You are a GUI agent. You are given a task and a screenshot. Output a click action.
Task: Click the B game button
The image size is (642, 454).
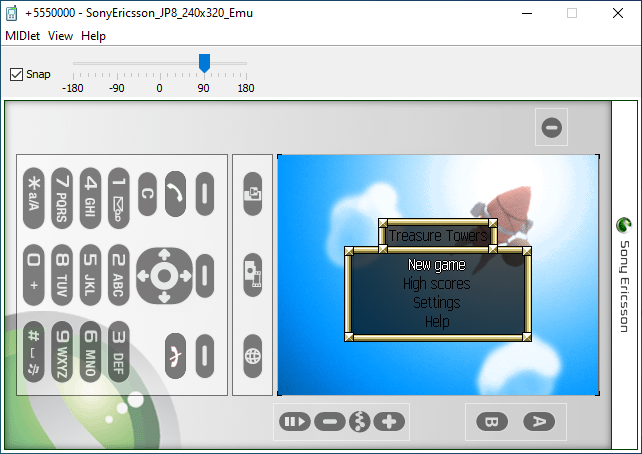(x=492, y=422)
